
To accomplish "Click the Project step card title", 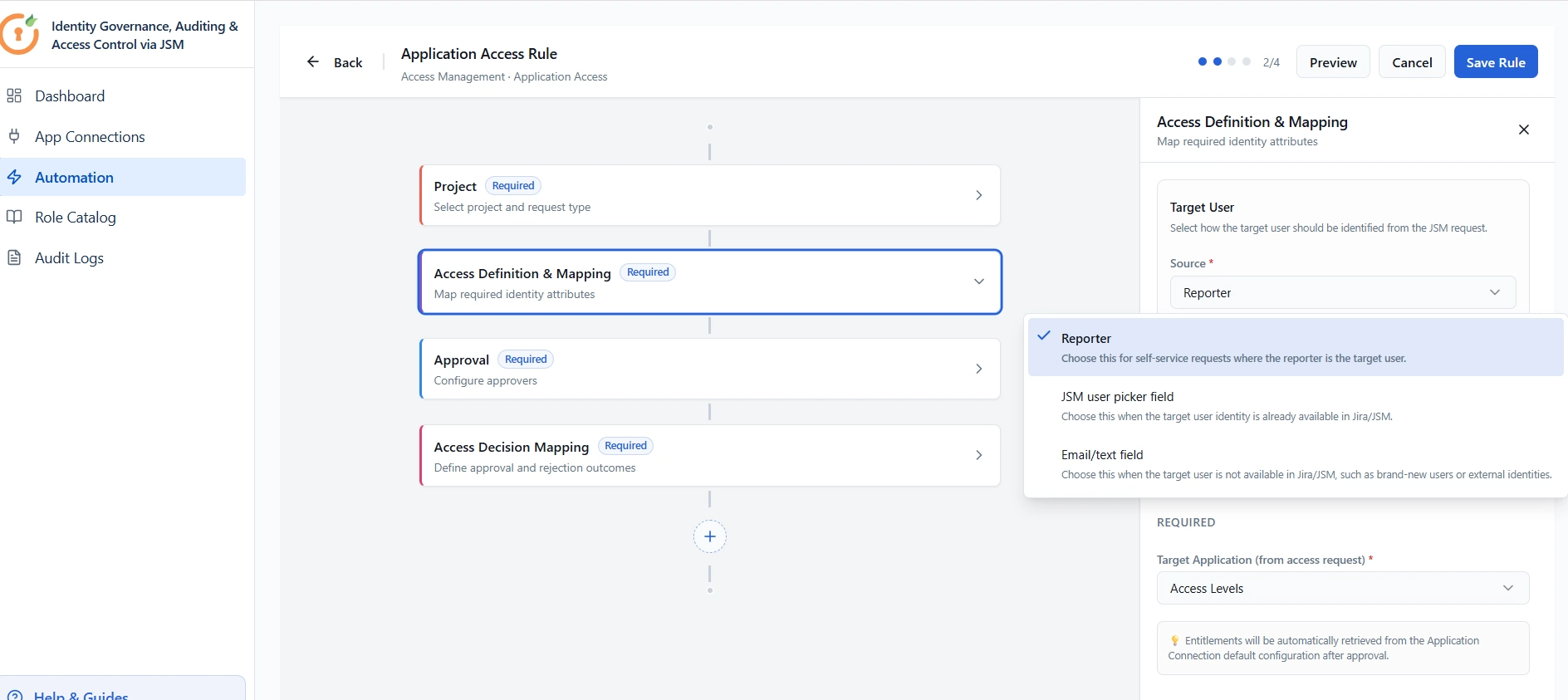I will pyautogui.click(x=455, y=186).
